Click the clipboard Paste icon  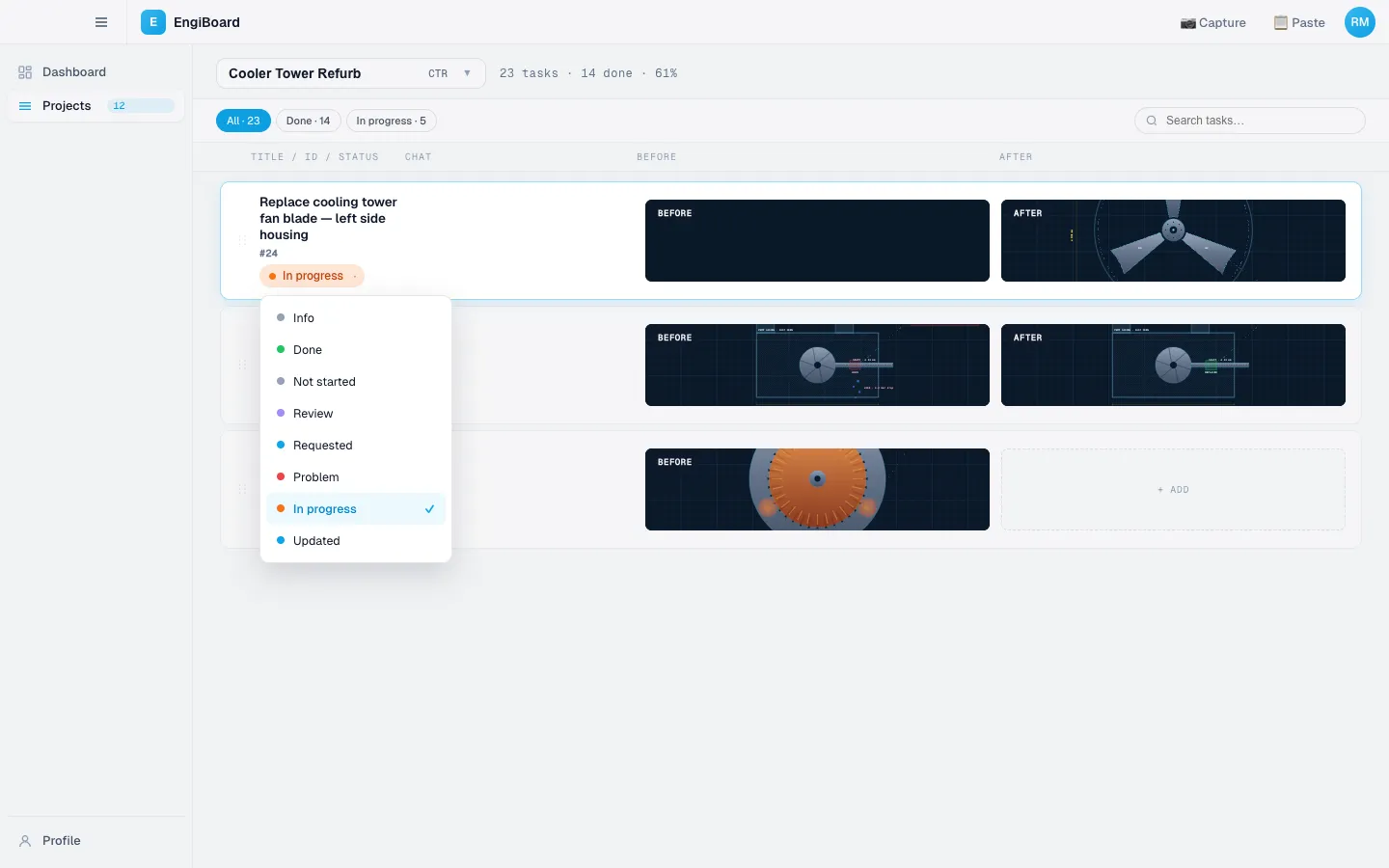[1281, 23]
